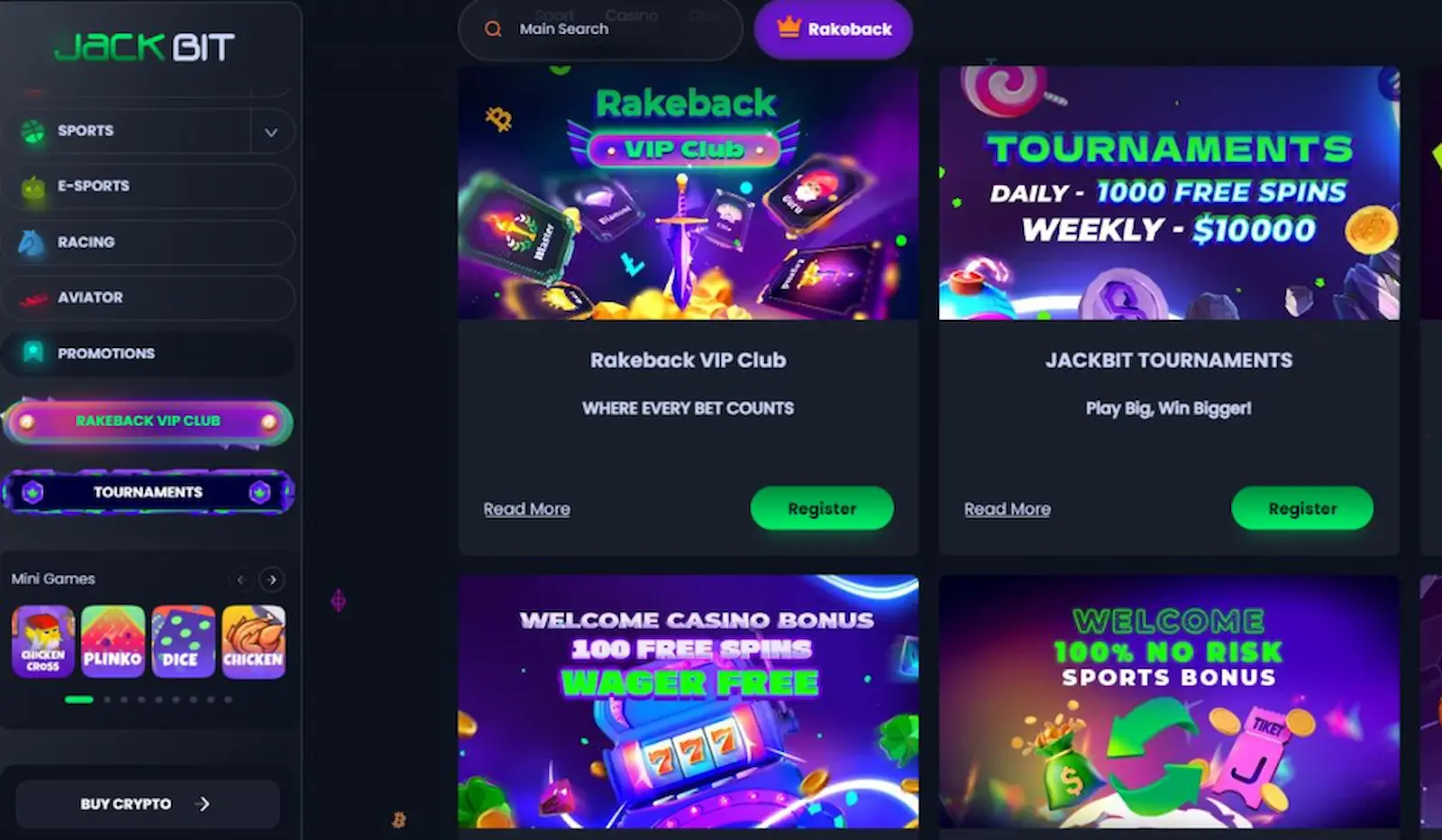Read More about Jackbit Tournaments
Image resolution: width=1442 pixels, height=840 pixels.
[x=1008, y=509]
